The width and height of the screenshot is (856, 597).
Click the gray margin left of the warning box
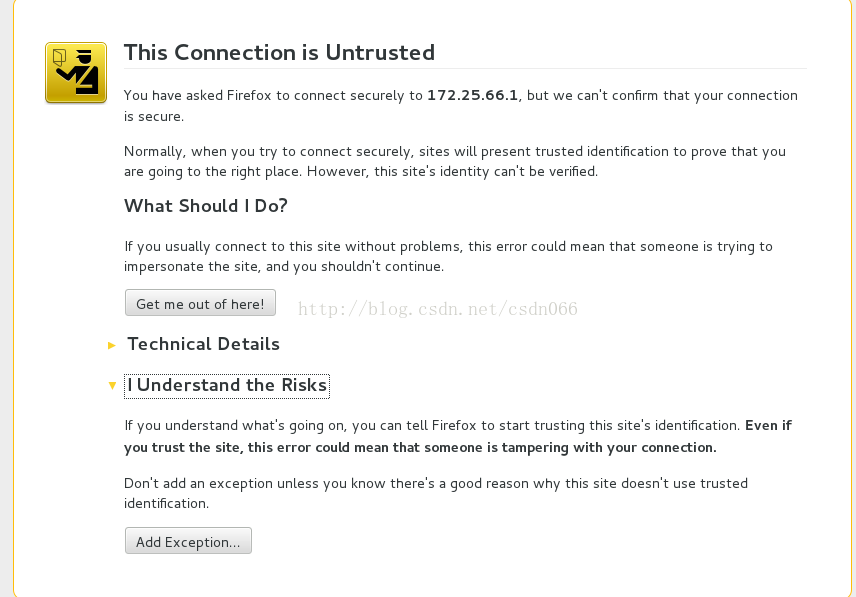[6, 298]
